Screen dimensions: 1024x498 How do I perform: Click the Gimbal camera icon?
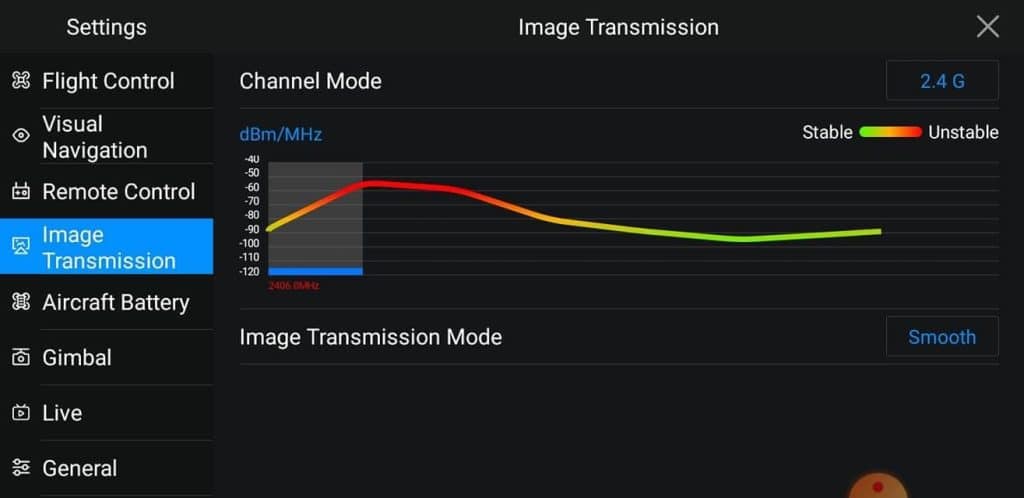(x=21, y=358)
